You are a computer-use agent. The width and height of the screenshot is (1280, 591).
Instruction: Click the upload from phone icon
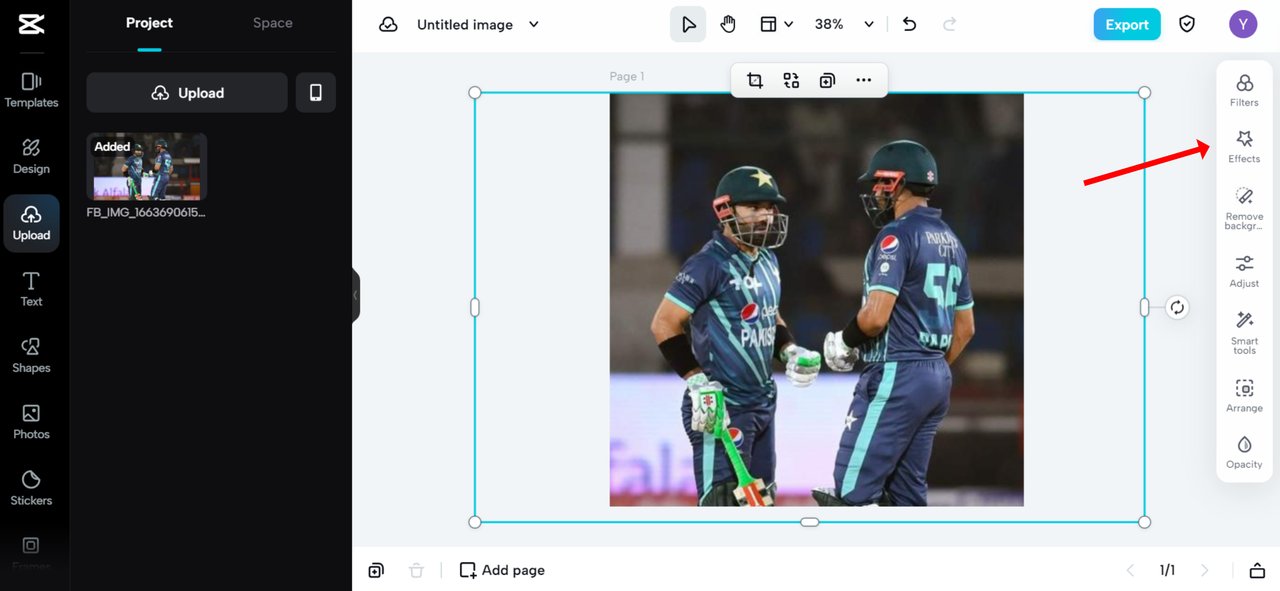316,93
